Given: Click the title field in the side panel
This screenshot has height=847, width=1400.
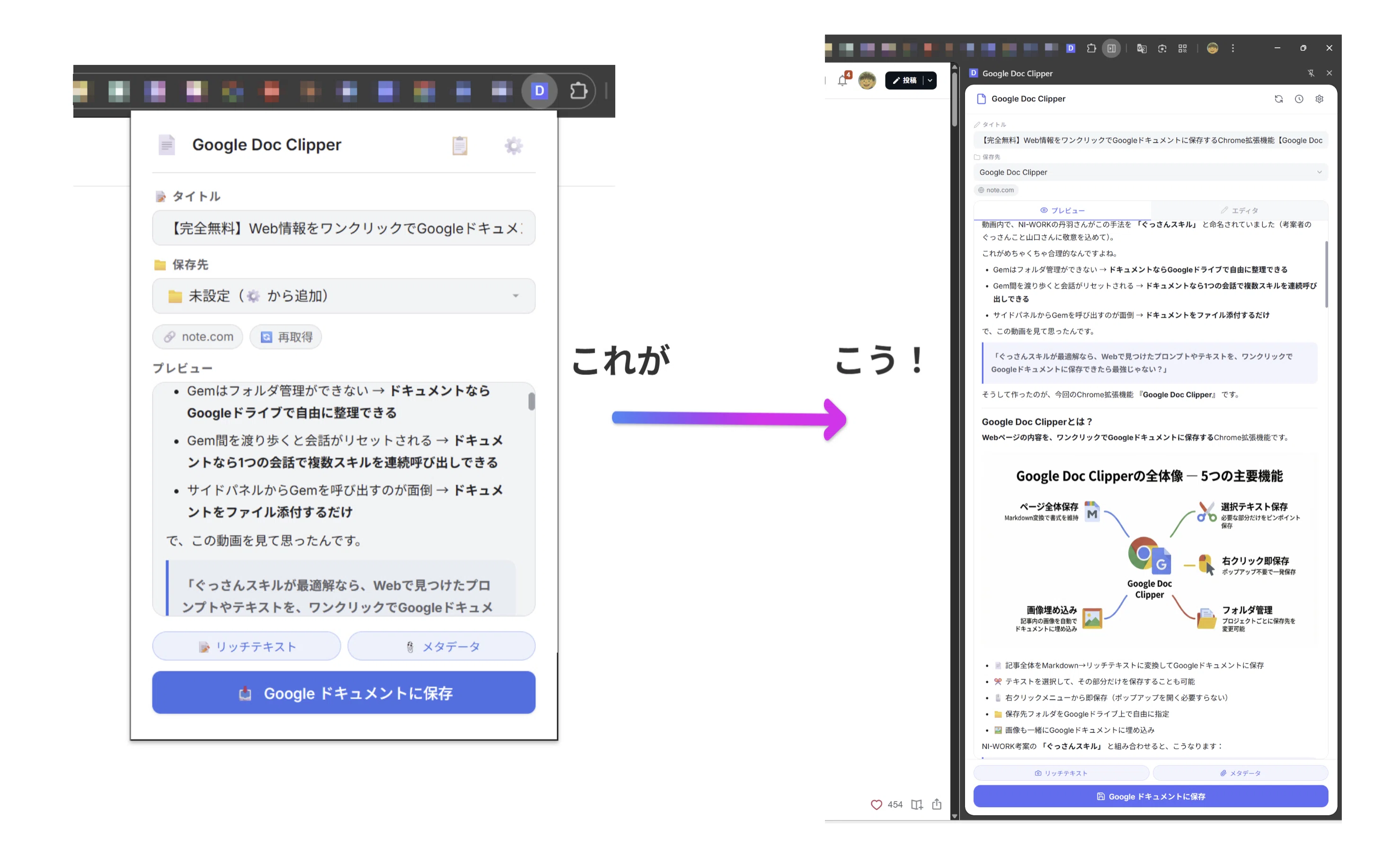Looking at the screenshot, I should pos(1151,141).
